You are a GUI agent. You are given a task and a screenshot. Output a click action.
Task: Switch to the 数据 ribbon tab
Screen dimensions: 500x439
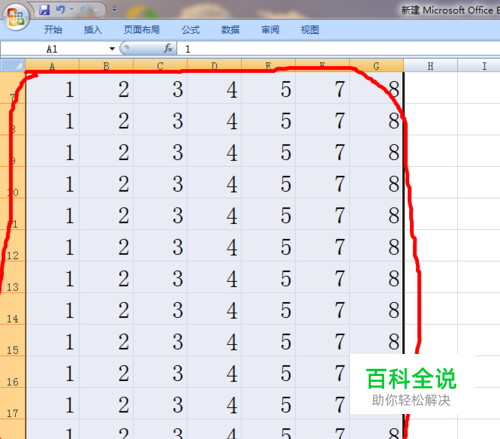[x=230, y=30]
